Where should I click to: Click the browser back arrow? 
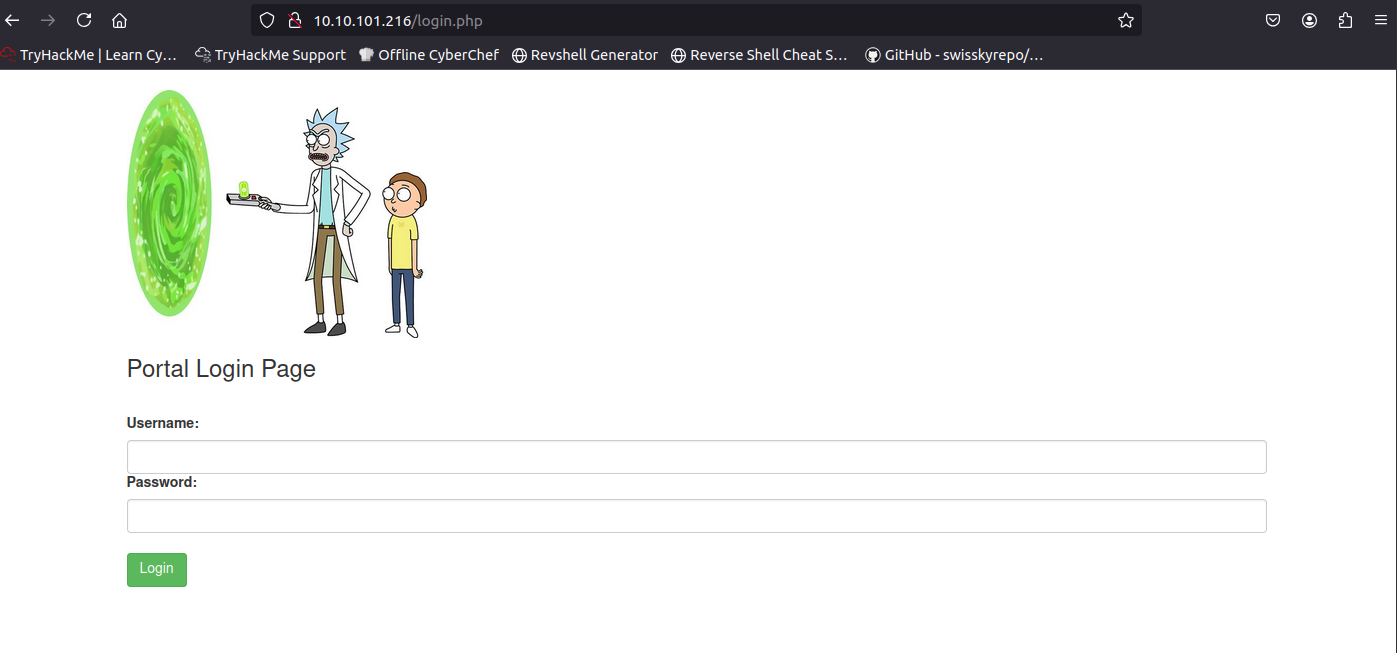point(12,20)
